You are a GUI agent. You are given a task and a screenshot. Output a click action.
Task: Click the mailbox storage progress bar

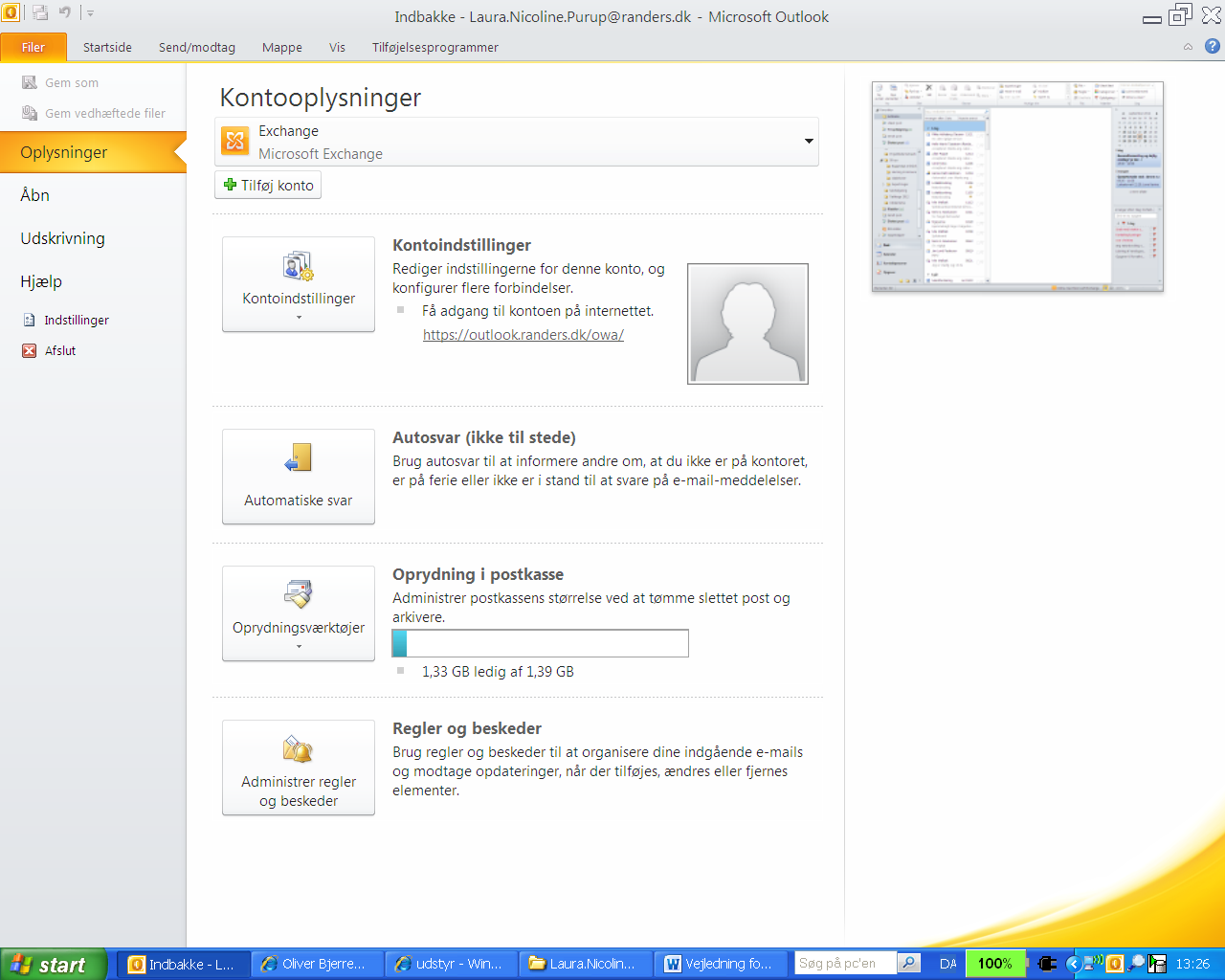tap(541, 643)
